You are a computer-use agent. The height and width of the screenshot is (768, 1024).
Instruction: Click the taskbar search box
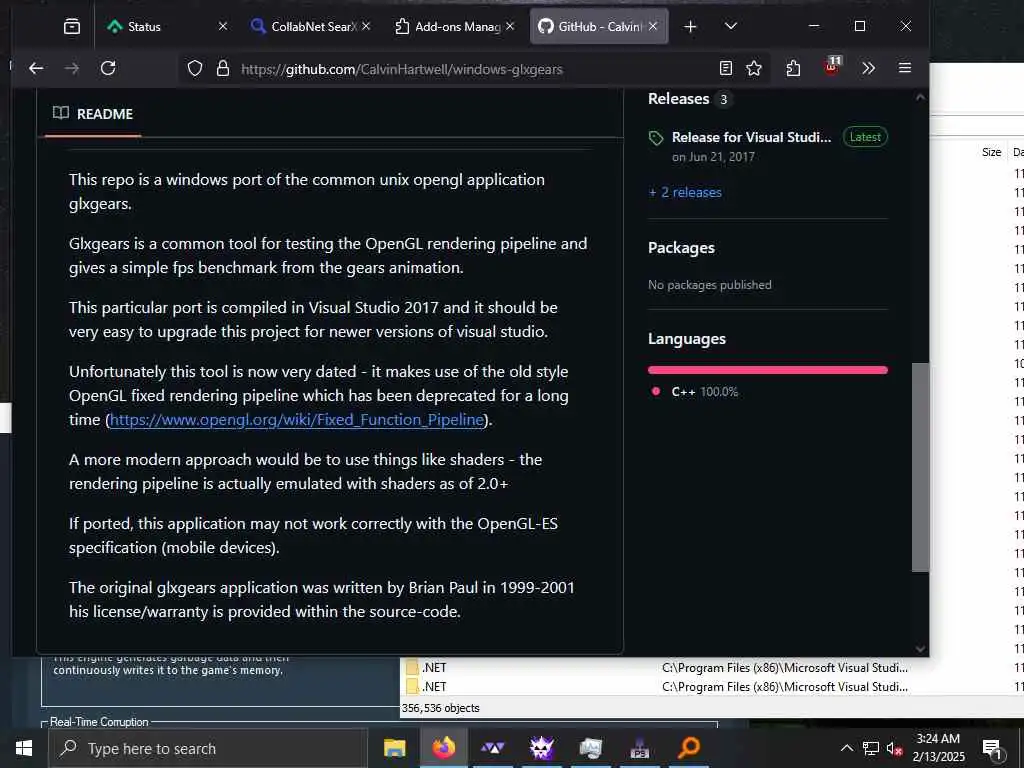pos(208,748)
